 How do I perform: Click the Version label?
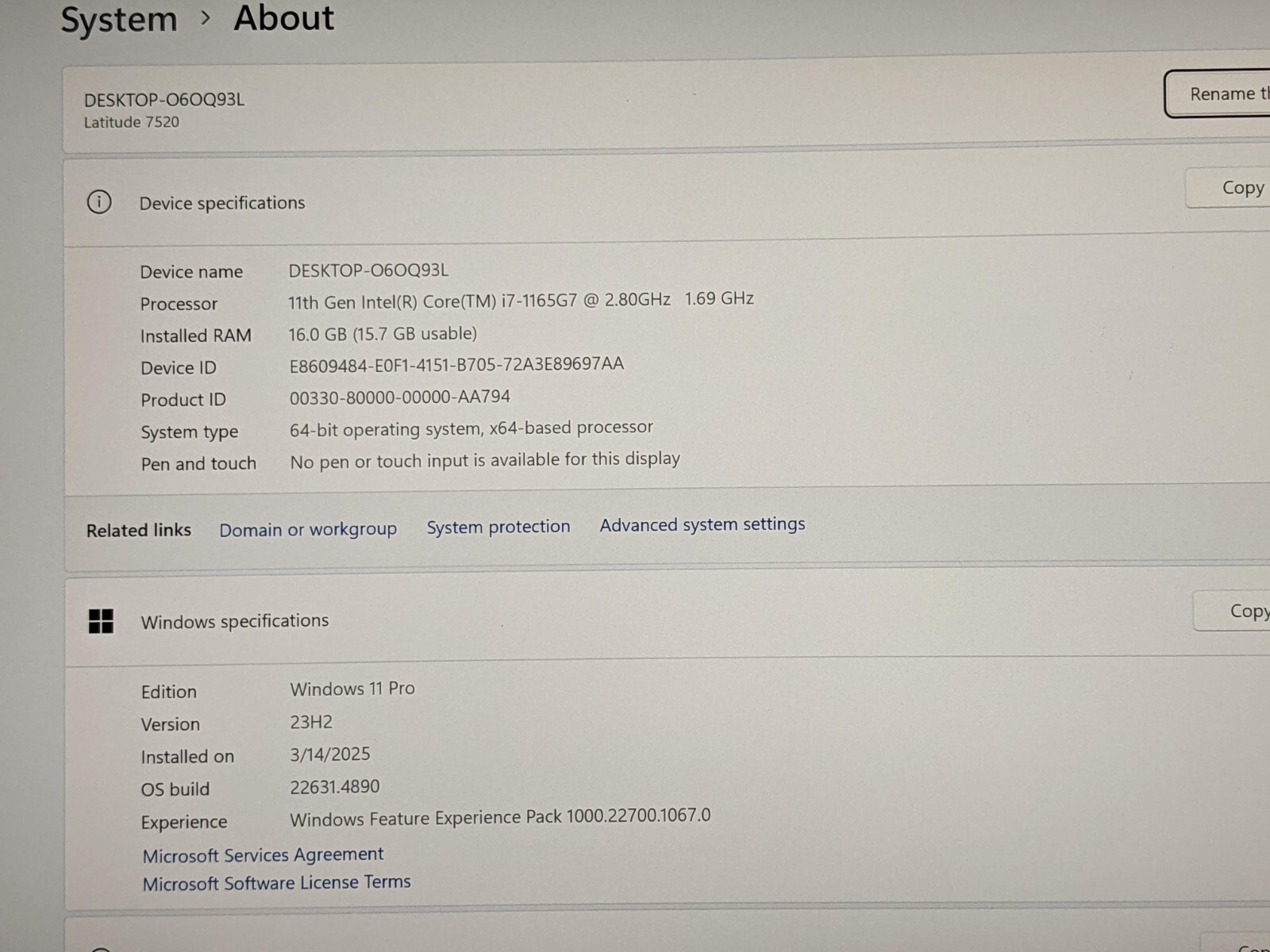pyautogui.click(x=171, y=724)
